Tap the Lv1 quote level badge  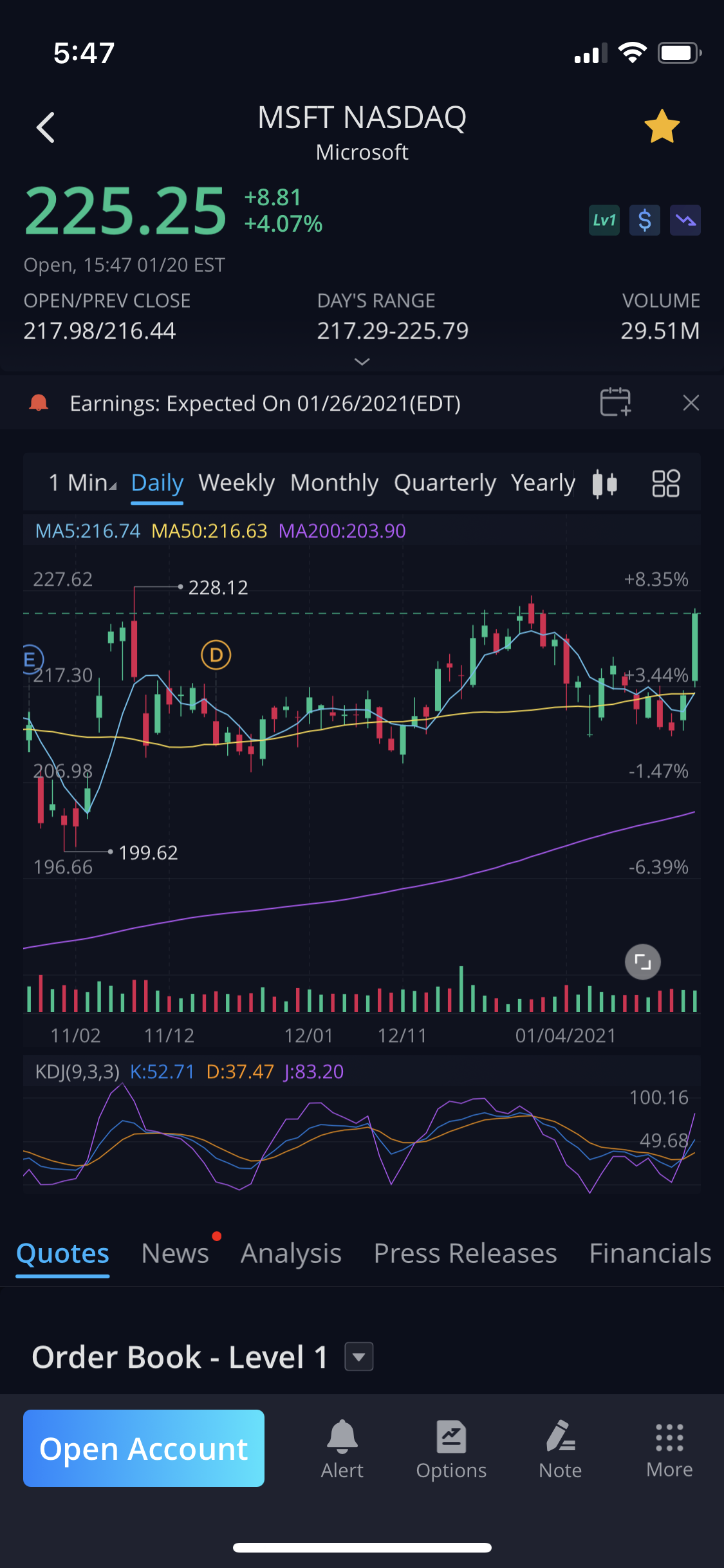604,221
